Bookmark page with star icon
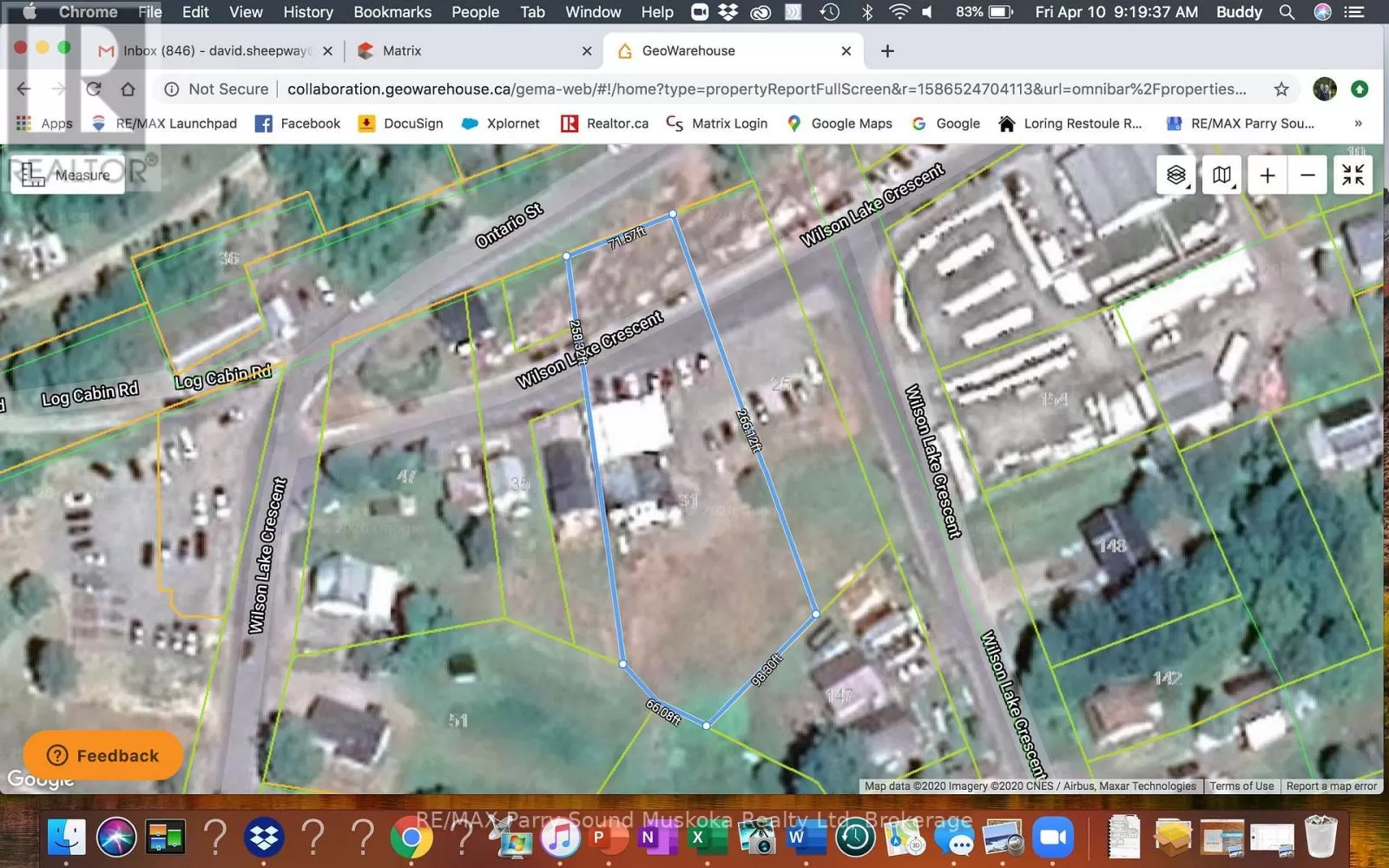Viewport: 1389px width, 868px height. (1280, 89)
